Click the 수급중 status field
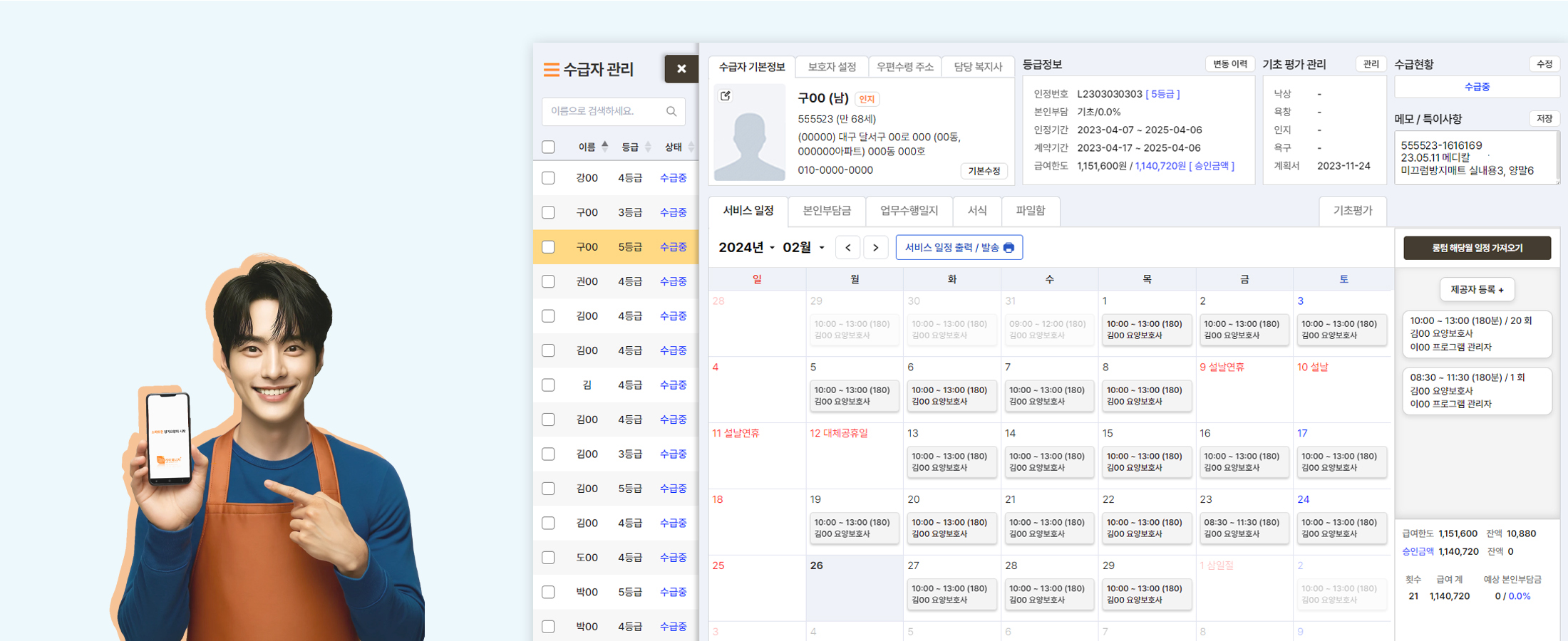1568x641 pixels. point(1477,87)
